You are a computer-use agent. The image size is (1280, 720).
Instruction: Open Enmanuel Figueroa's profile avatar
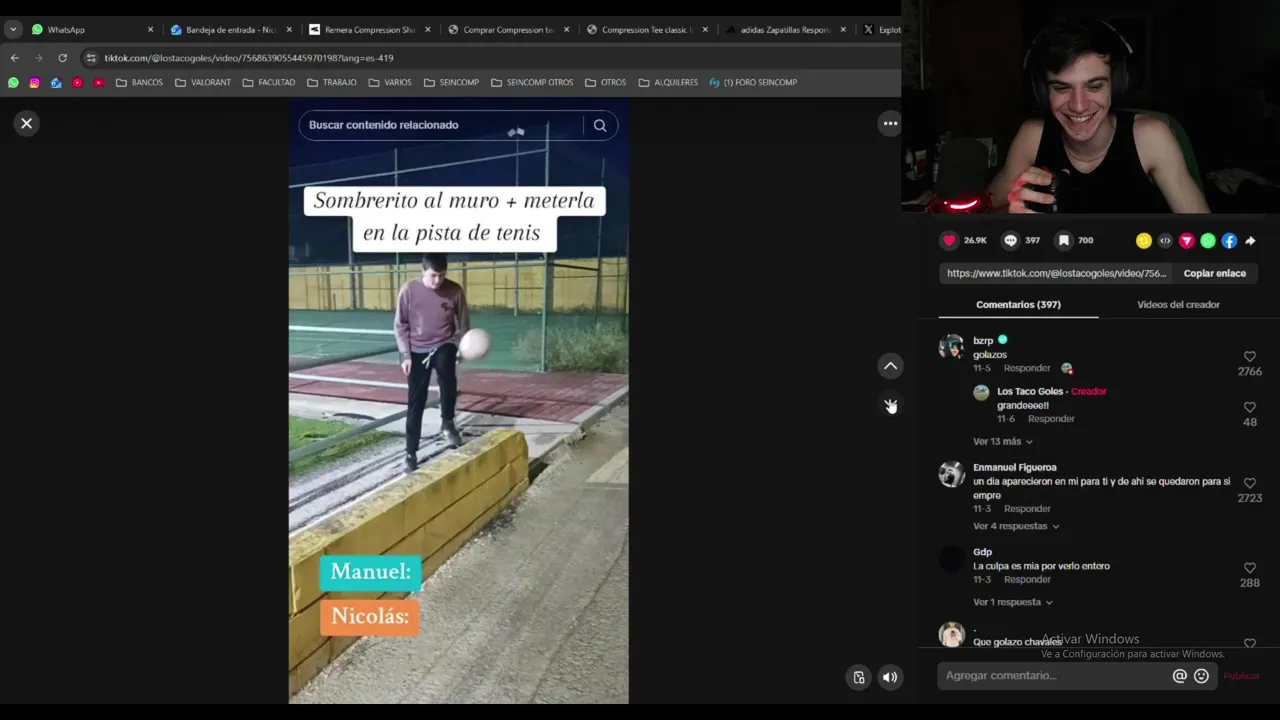pyautogui.click(x=951, y=474)
